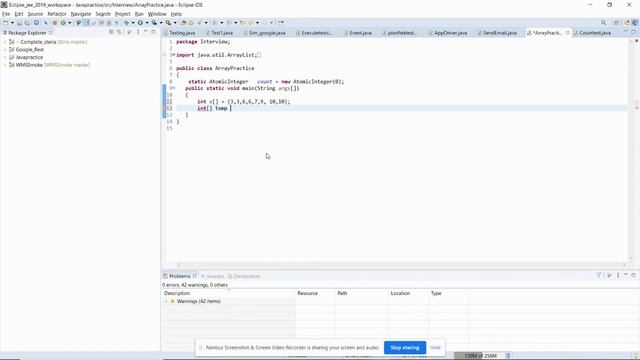The height and width of the screenshot is (360, 640).
Task: Expand Warnings (42 items) row
Action: pos(166,301)
